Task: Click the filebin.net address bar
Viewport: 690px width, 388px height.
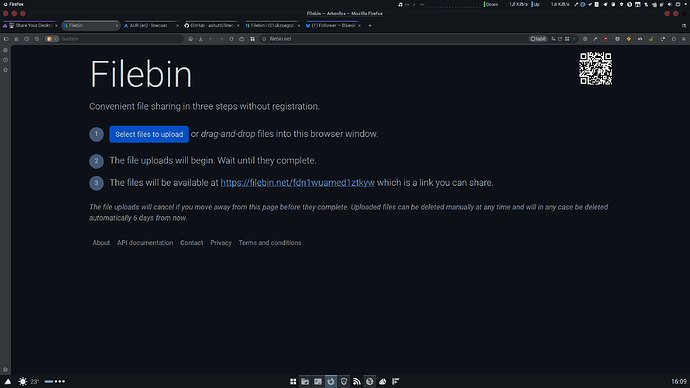Action: click(396, 39)
